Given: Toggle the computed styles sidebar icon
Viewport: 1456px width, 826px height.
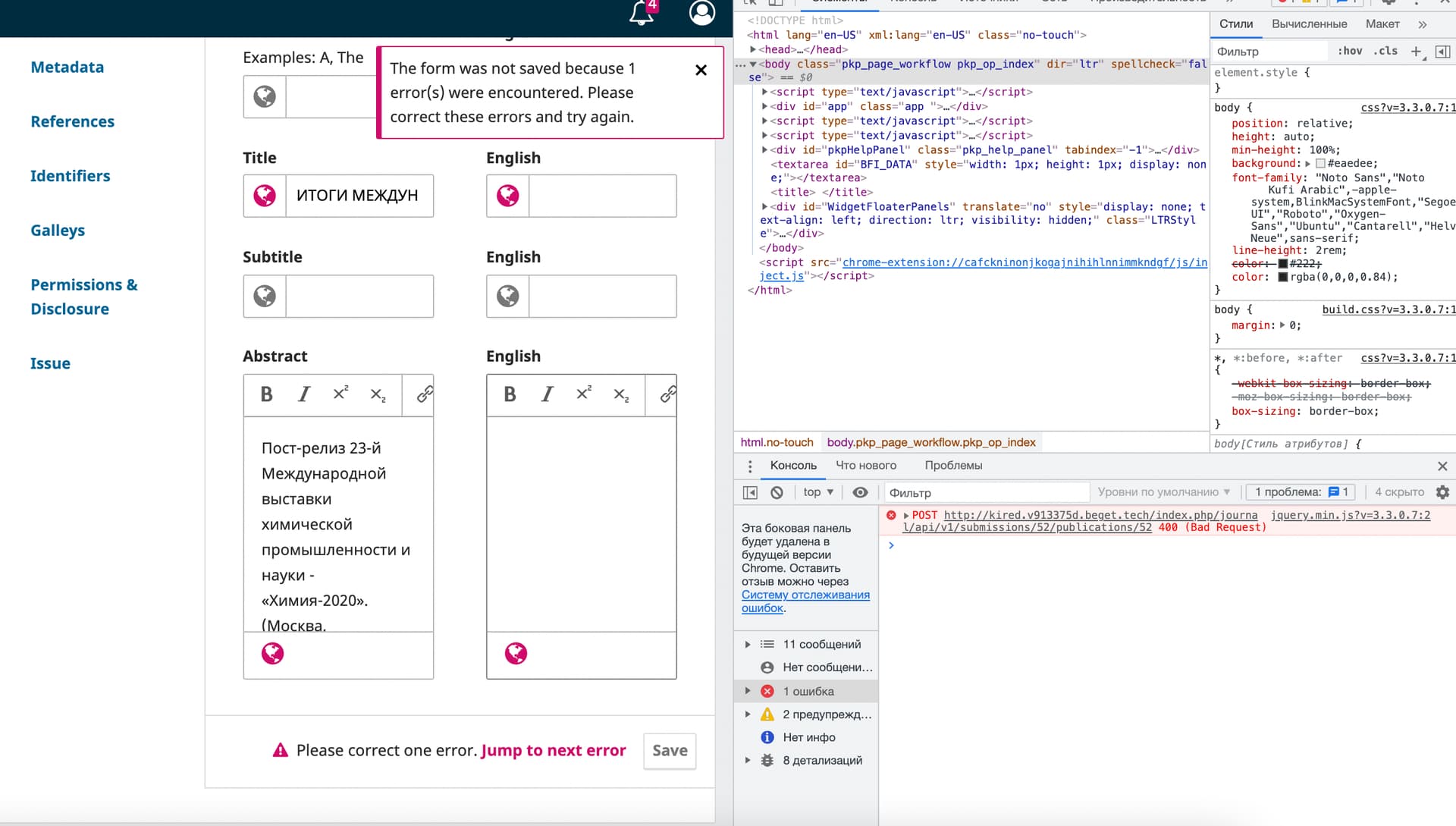Looking at the screenshot, I should point(1442,52).
